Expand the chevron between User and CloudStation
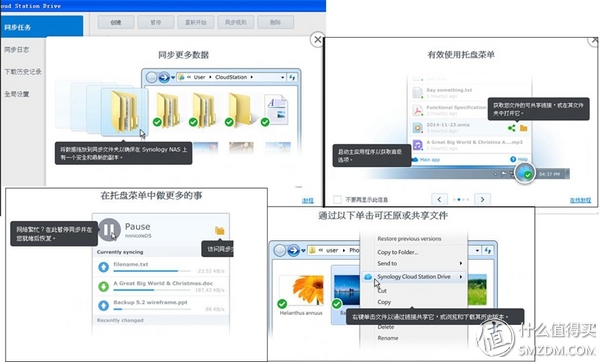600x362 pixels. pyautogui.click(x=210, y=77)
